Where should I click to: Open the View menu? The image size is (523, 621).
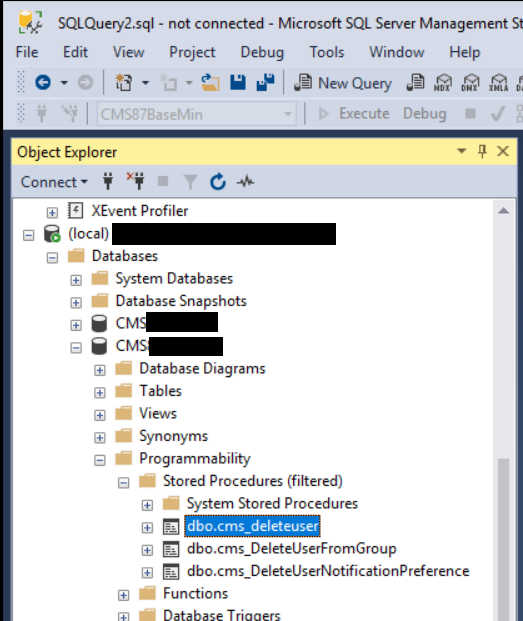tap(128, 52)
